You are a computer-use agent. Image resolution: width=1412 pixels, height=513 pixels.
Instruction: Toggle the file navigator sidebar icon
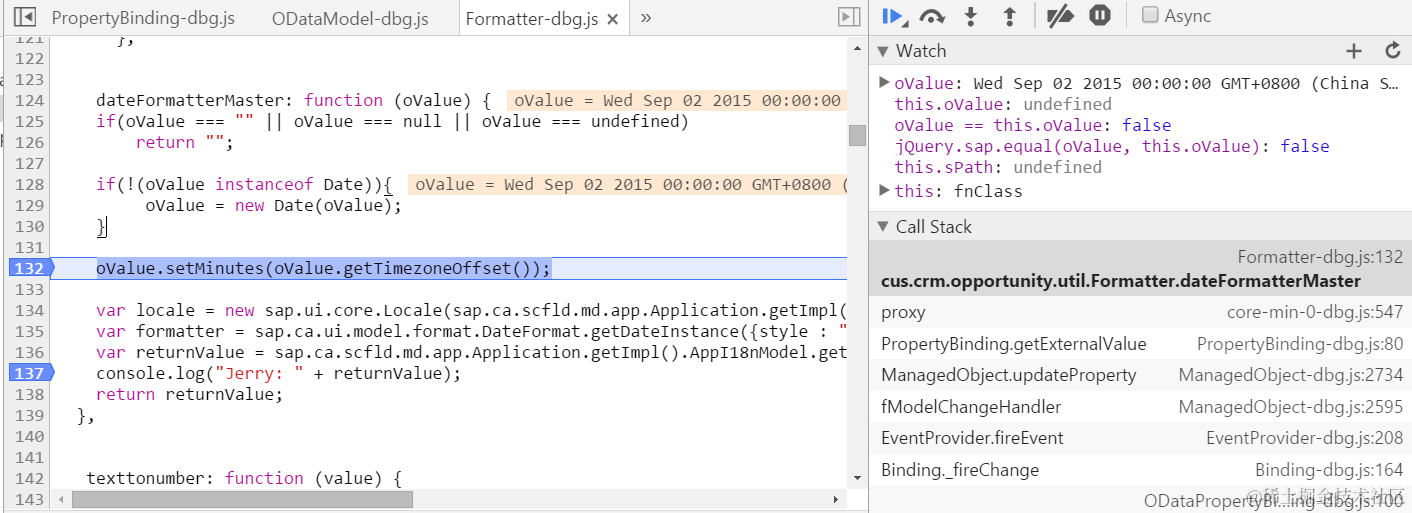(x=25, y=17)
